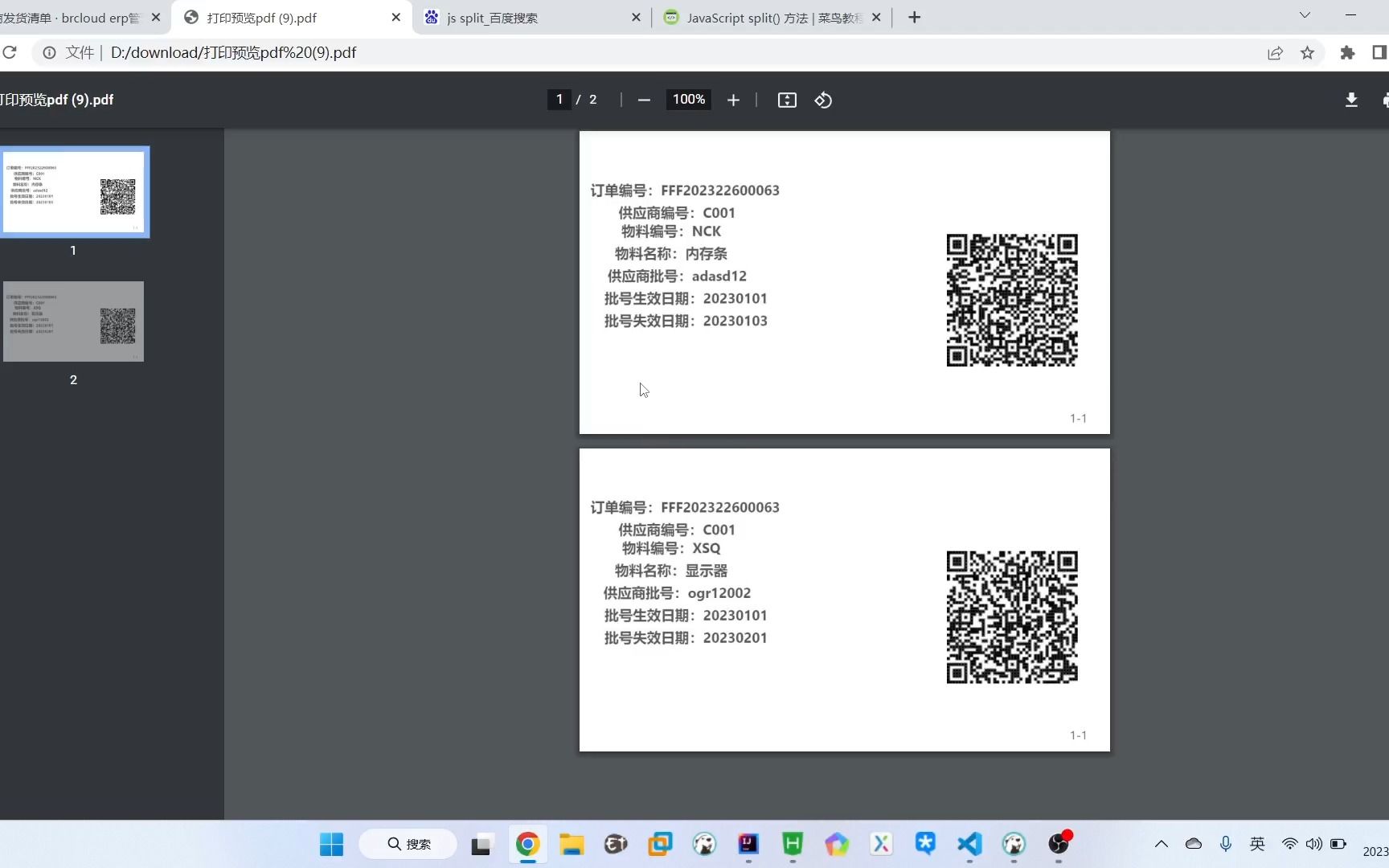Click the text 物料编号: NCK

click(x=671, y=231)
